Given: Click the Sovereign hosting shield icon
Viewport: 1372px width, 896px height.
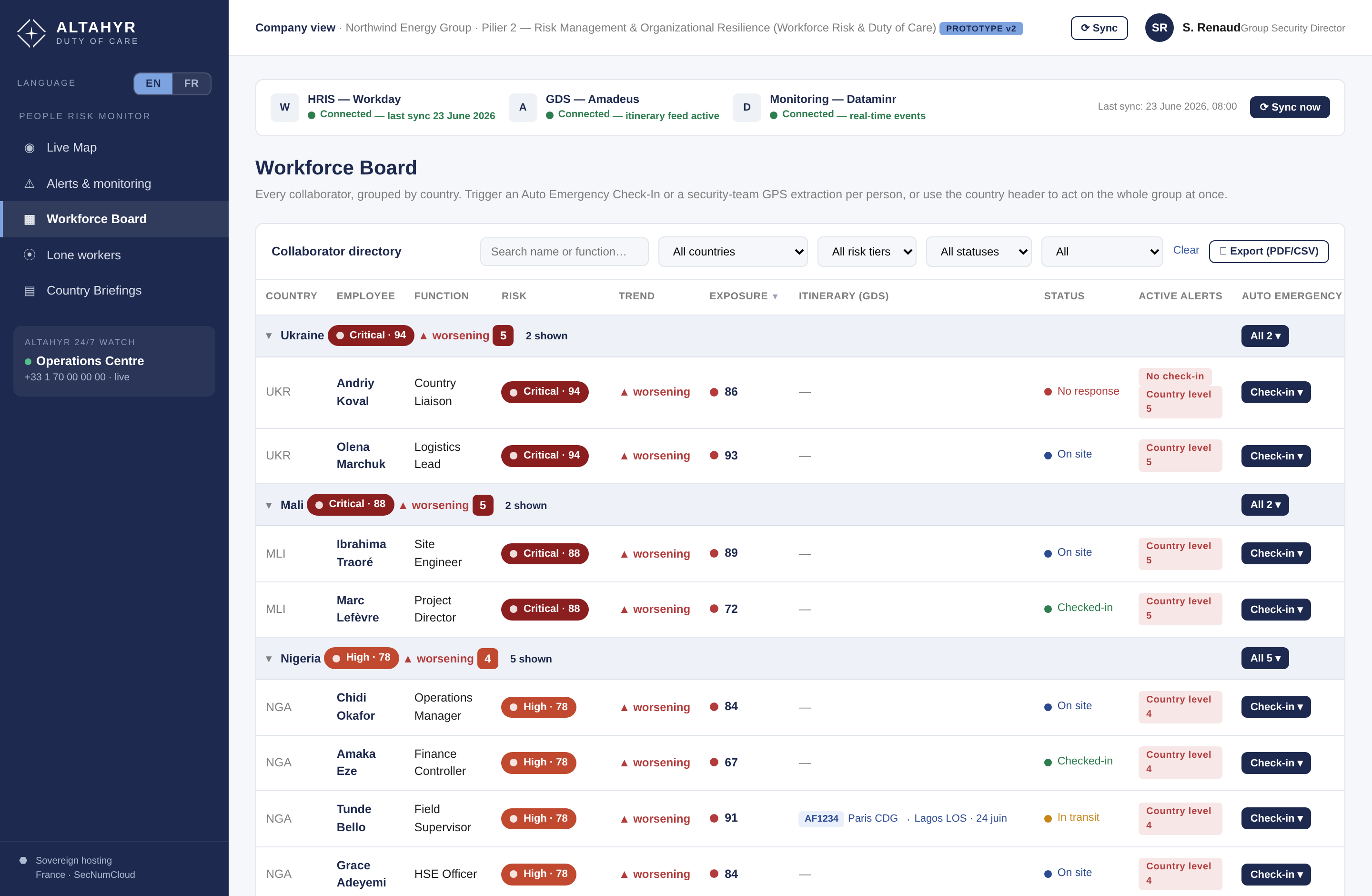Looking at the screenshot, I should [x=23, y=860].
